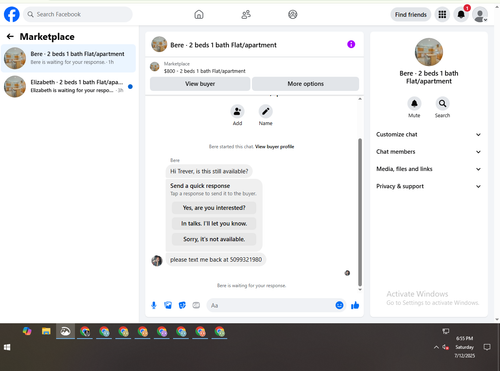Open the View buyer profile link

click(275, 147)
